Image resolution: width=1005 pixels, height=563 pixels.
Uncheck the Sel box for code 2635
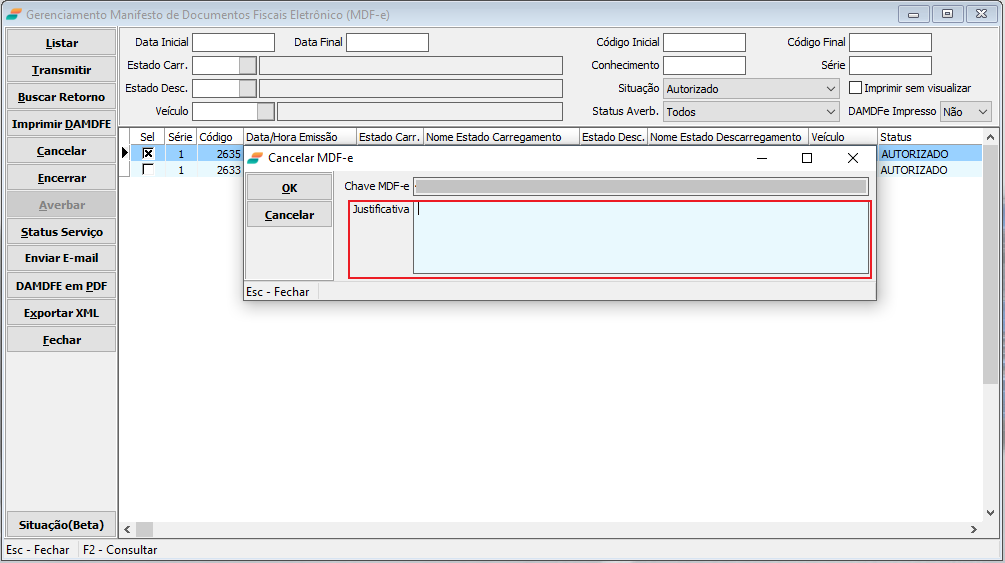(148, 154)
